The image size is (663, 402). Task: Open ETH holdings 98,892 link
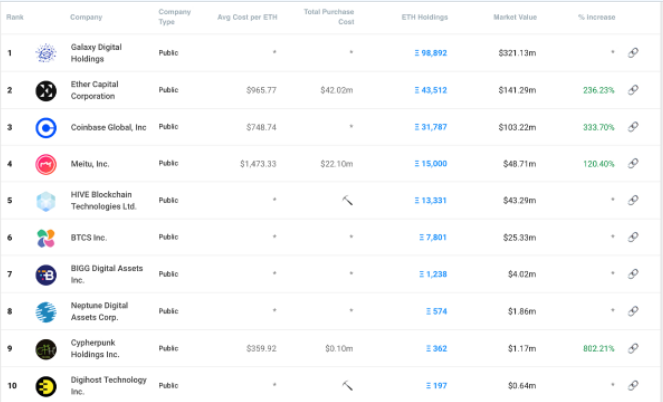point(430,53)
